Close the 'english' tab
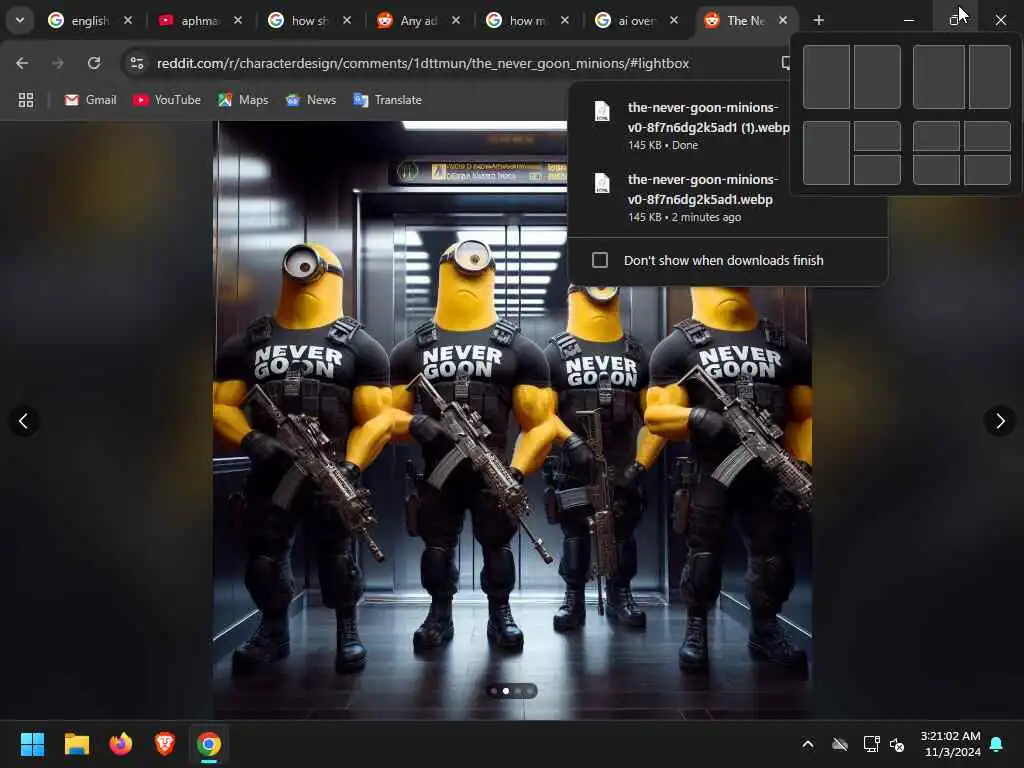The image size is (1024, 768). tap(128, 21)
